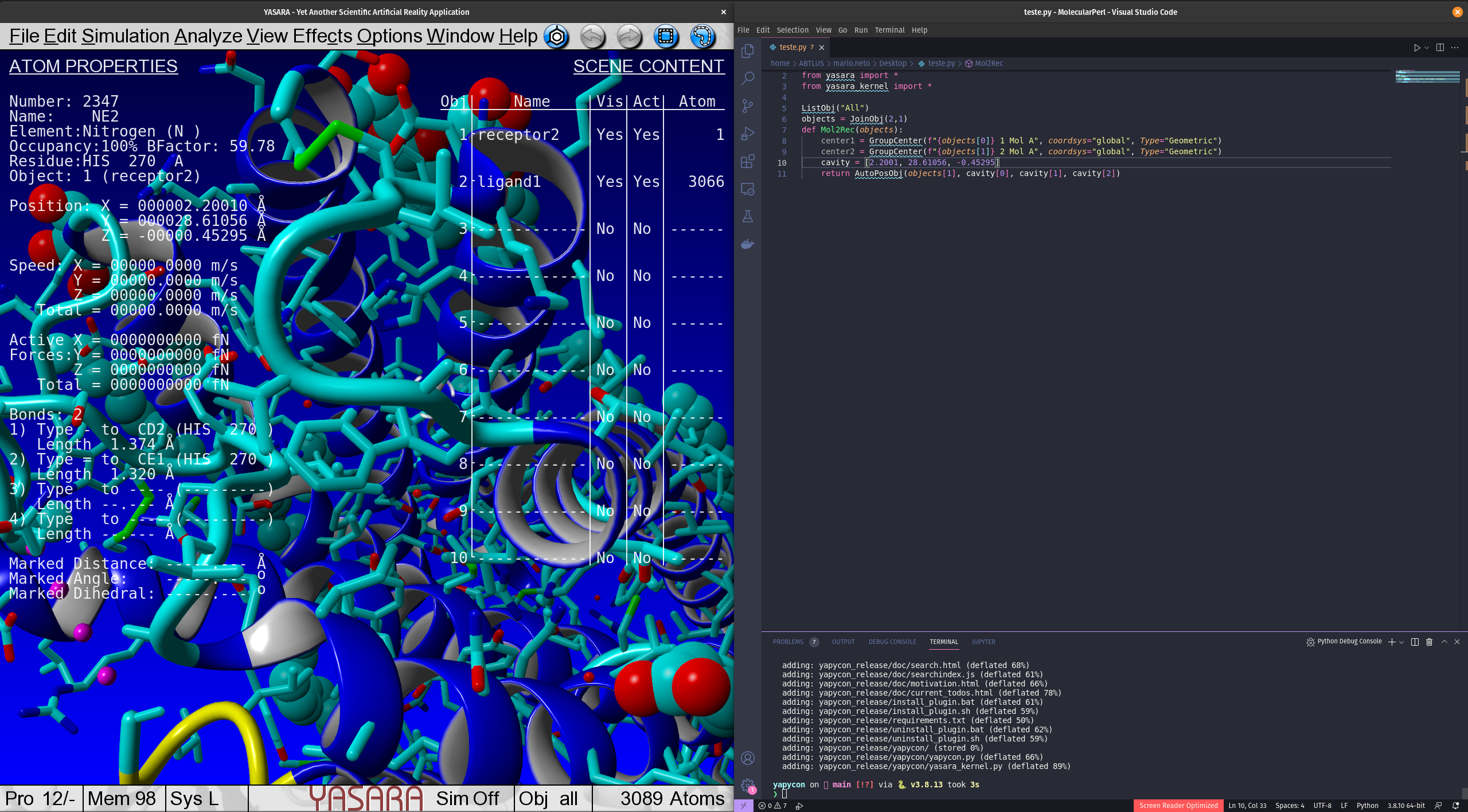
Task: Open the Source Control view
Action: click(747, 106)
